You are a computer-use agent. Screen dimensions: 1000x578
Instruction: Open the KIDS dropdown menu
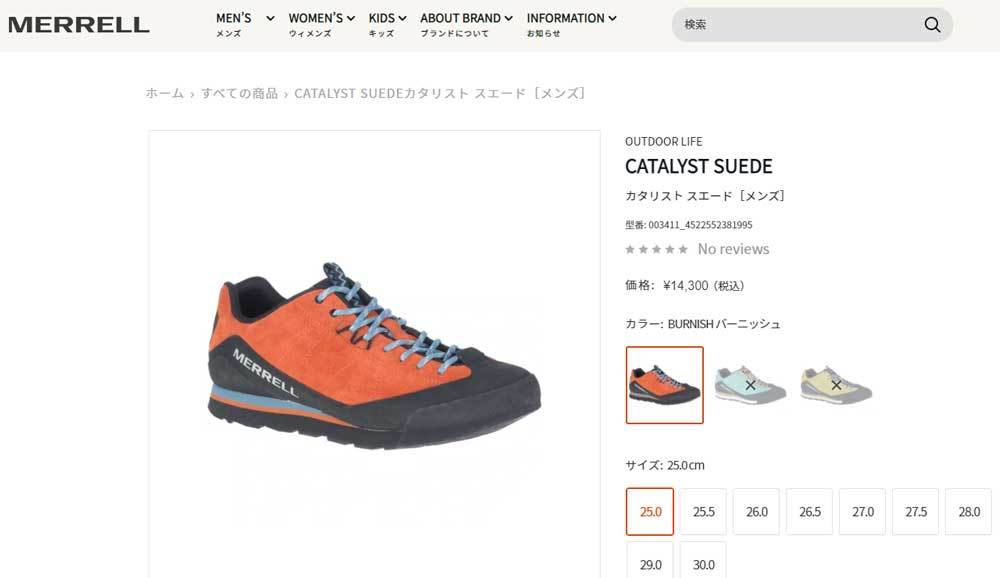coord(387,24)
